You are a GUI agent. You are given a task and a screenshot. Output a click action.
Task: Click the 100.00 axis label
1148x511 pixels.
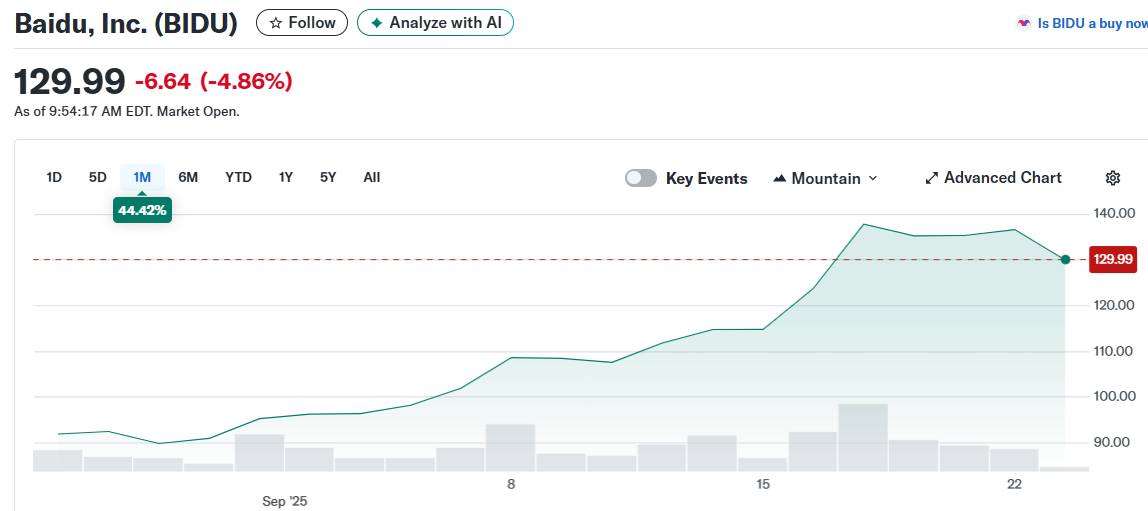point(1114,397)
